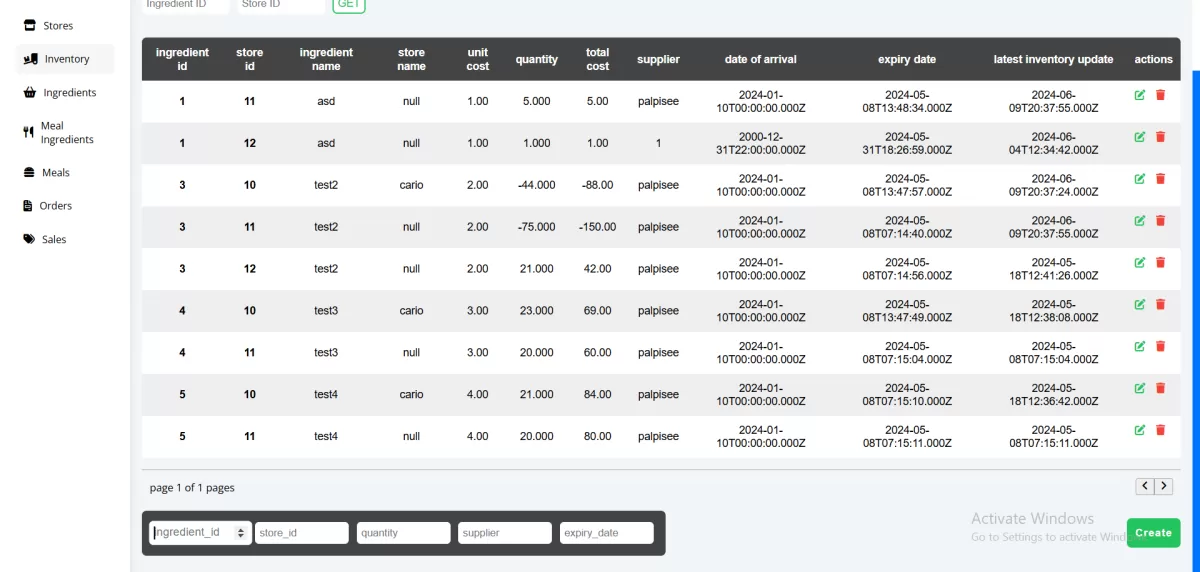Focus the expiry_date input field
This screenshot has height=572, width=1200.
pos(607,533)
